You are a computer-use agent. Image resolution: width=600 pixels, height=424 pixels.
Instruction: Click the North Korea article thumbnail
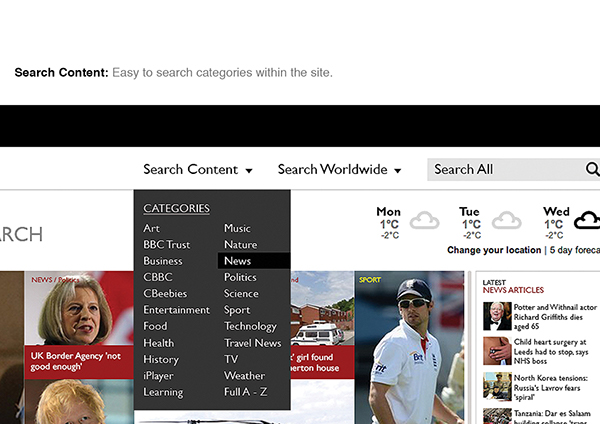click(x=497, y=386)
